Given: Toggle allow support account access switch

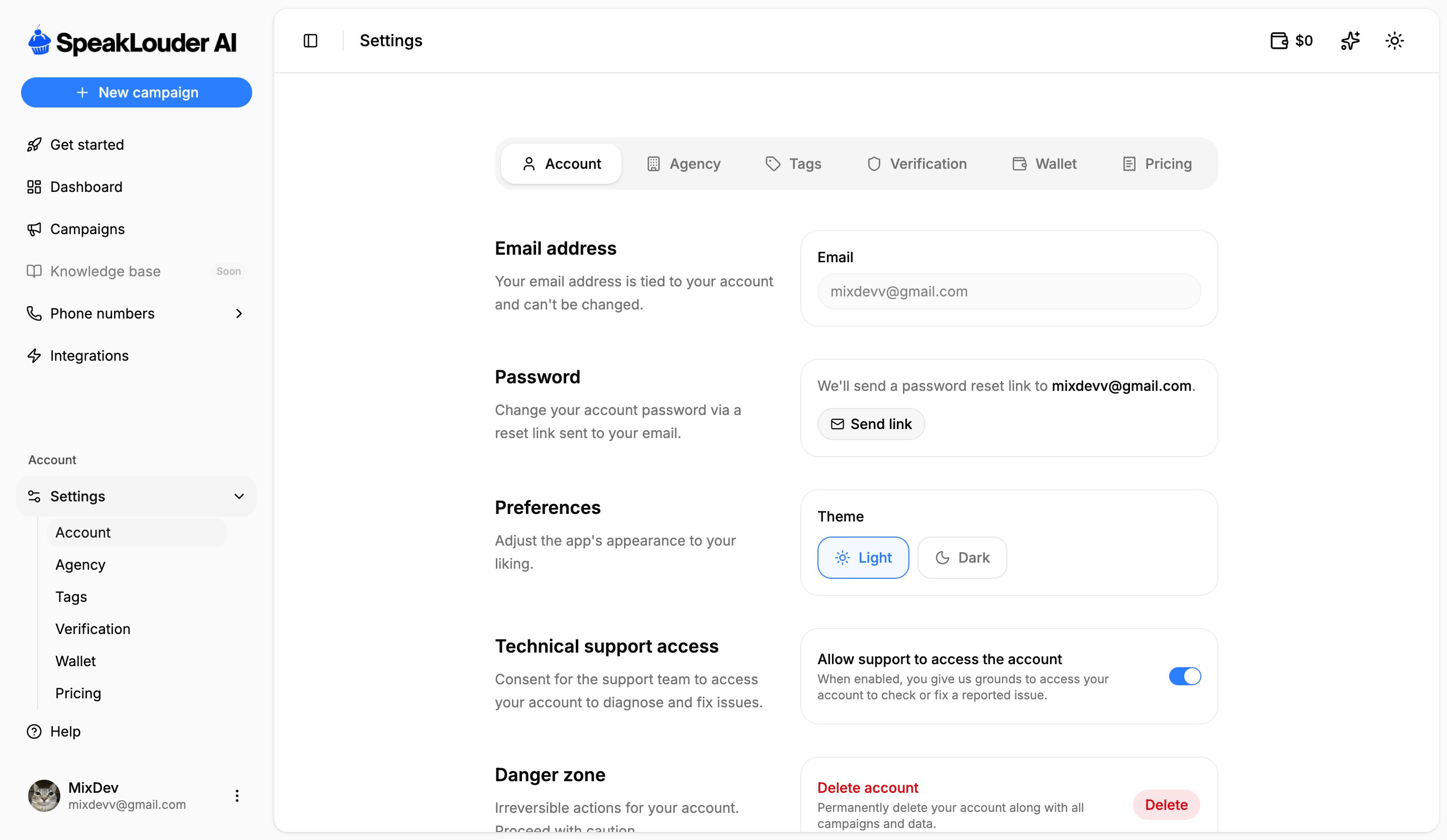Looking at the screenshot, I should click(1185, 676).
